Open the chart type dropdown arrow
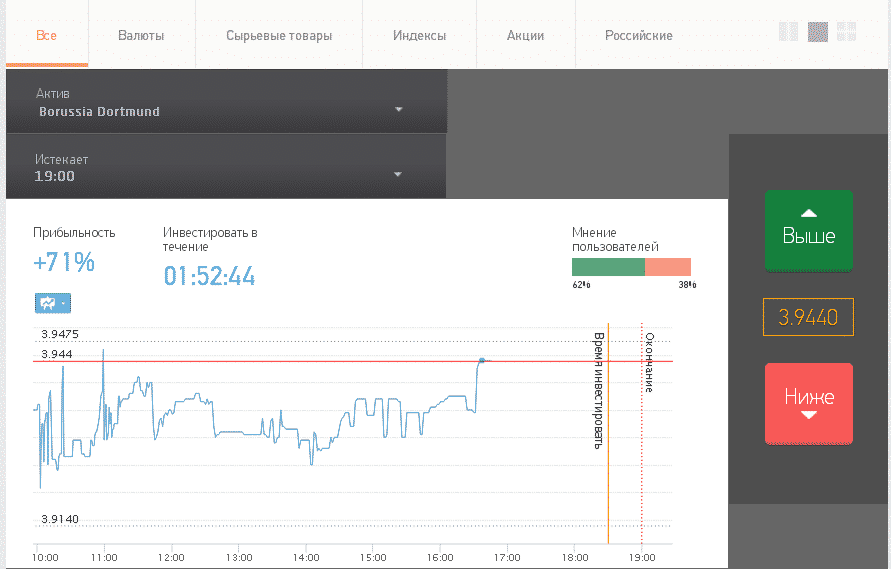Image resolution: width=891 pixels, height=572 pixels. [x=64, y=303]
